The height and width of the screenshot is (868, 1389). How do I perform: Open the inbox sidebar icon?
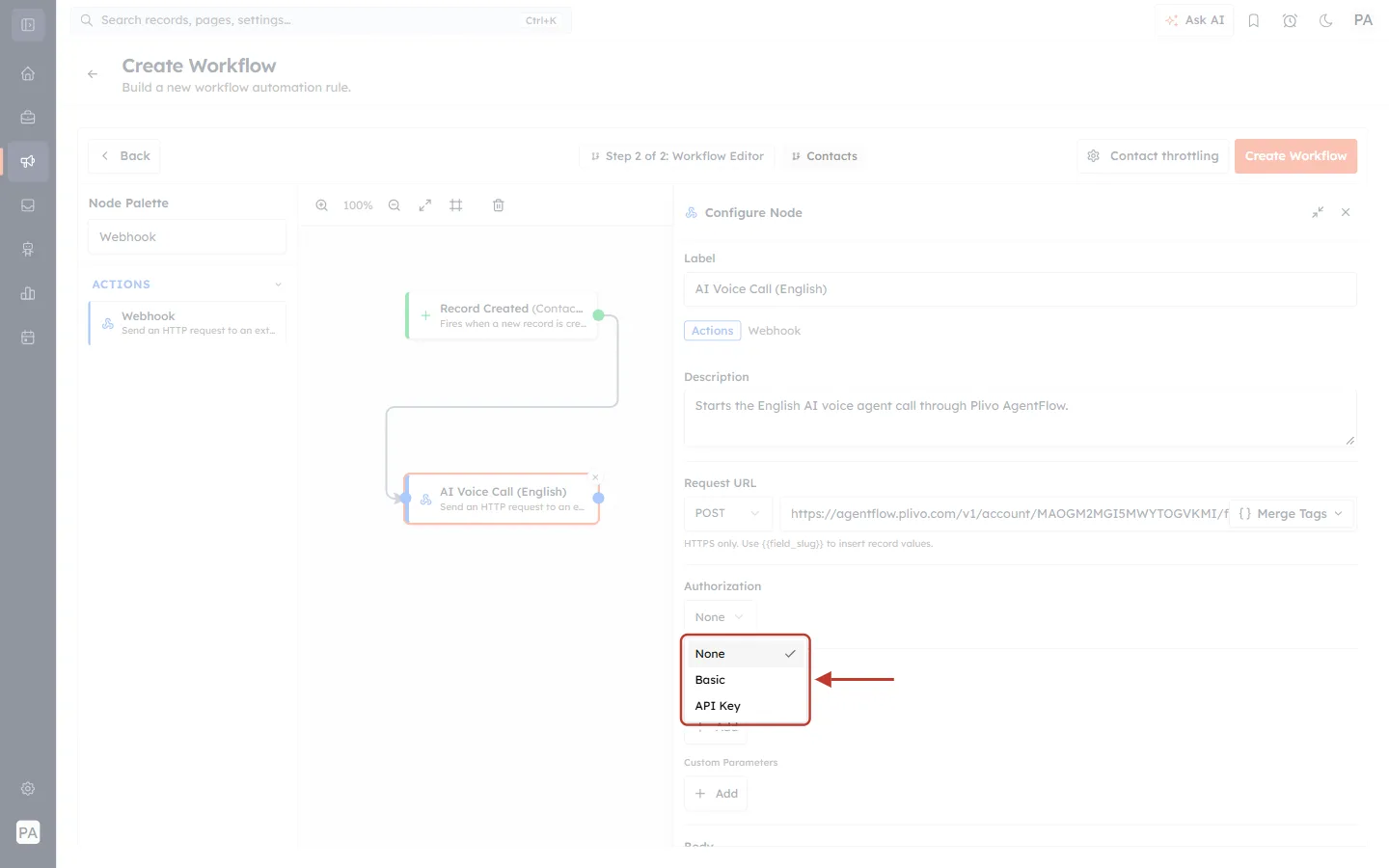pyautogui.click(x=28, y=205)
